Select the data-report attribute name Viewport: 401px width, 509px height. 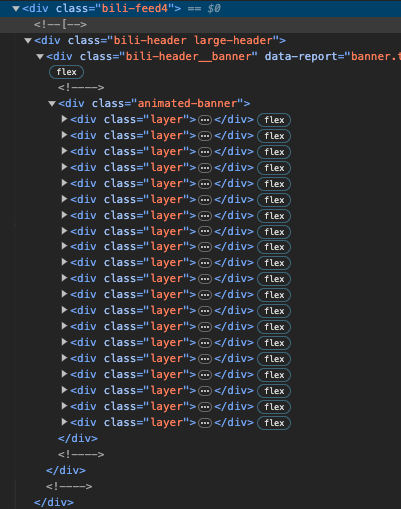point(301,56)
